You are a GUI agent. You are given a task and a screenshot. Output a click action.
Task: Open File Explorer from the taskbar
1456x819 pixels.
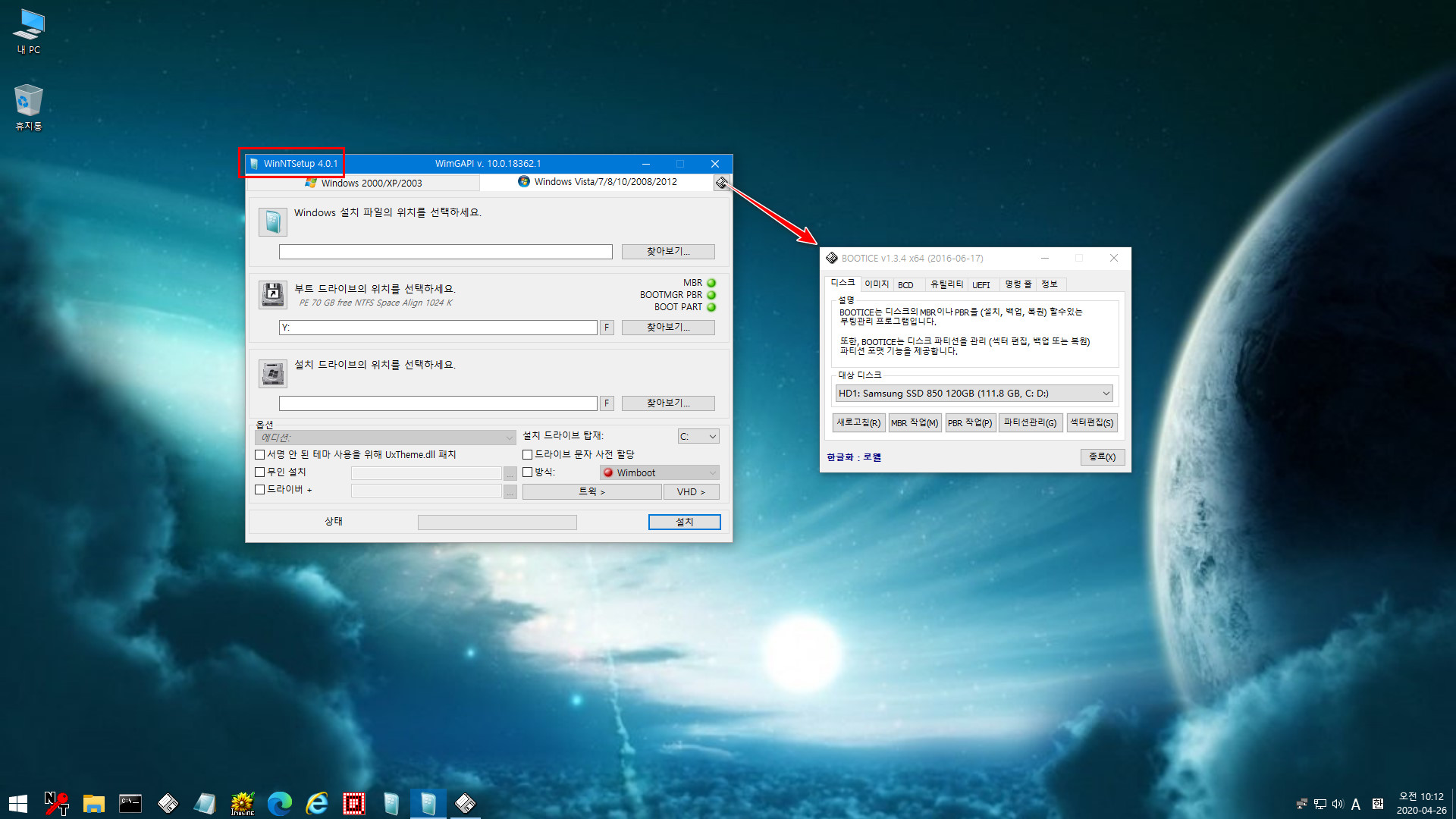pyautogui.click(x=93, y=803)
